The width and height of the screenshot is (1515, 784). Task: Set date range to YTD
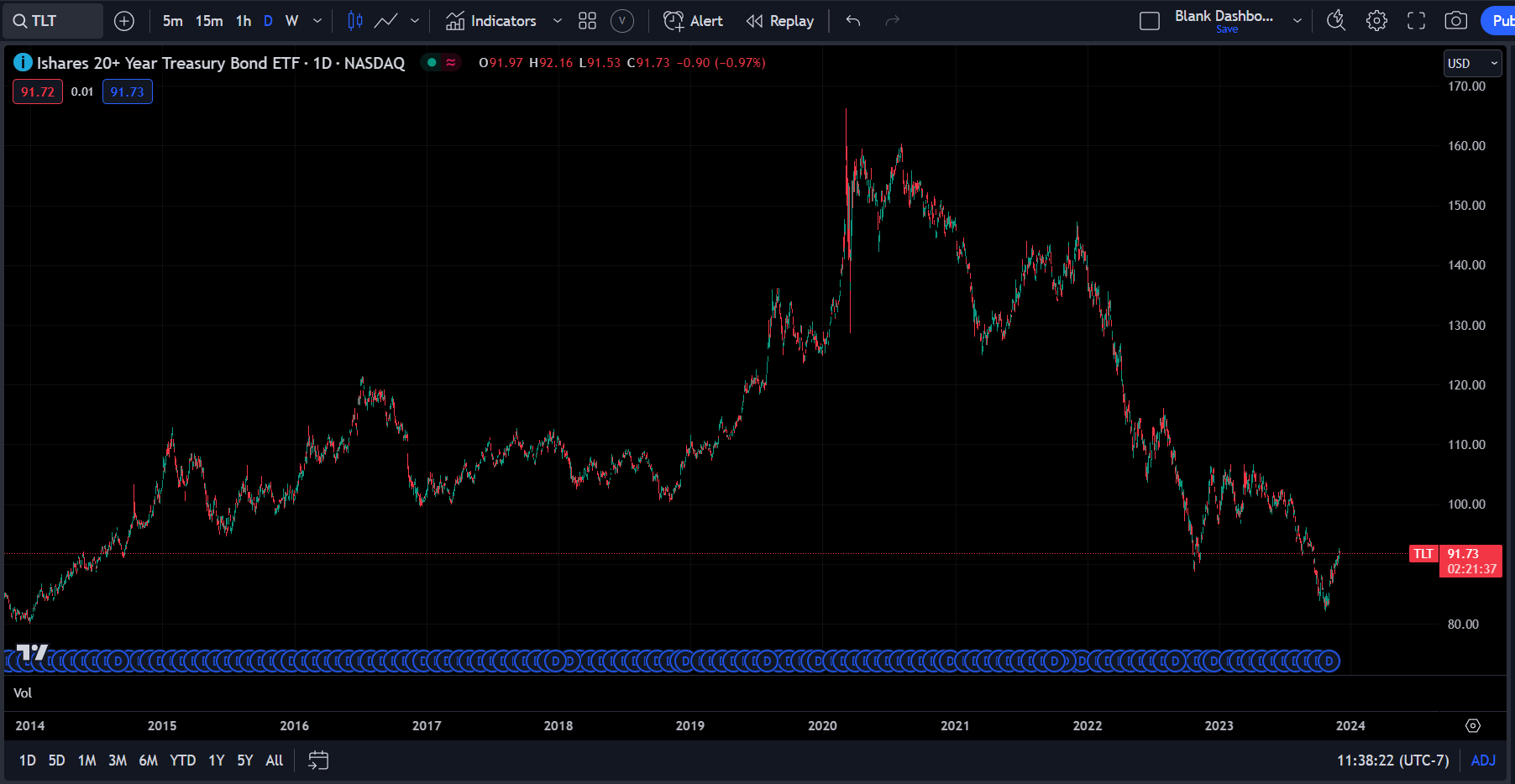coord(183,760)
